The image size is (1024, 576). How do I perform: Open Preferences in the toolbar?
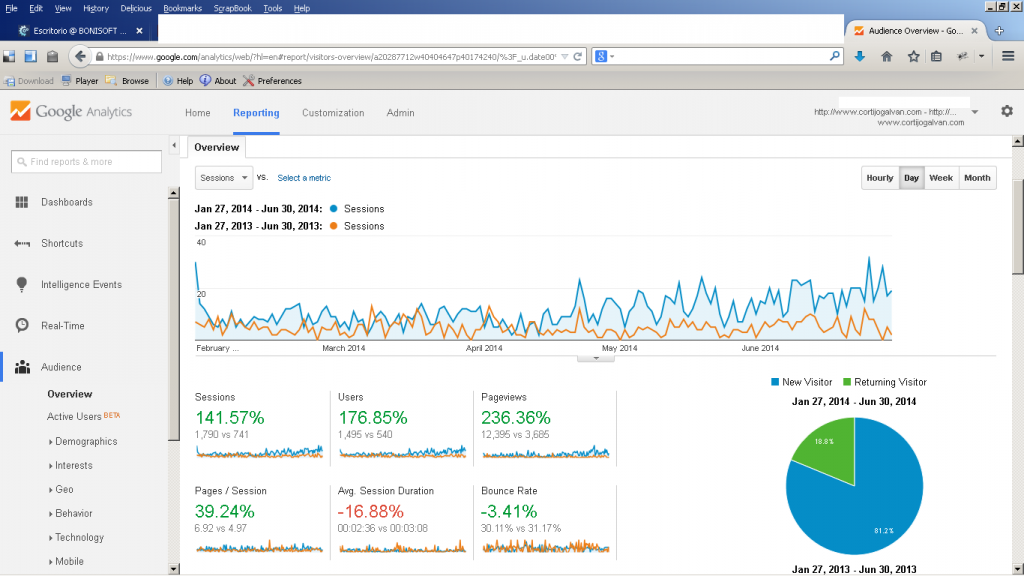tap(272, 81)
